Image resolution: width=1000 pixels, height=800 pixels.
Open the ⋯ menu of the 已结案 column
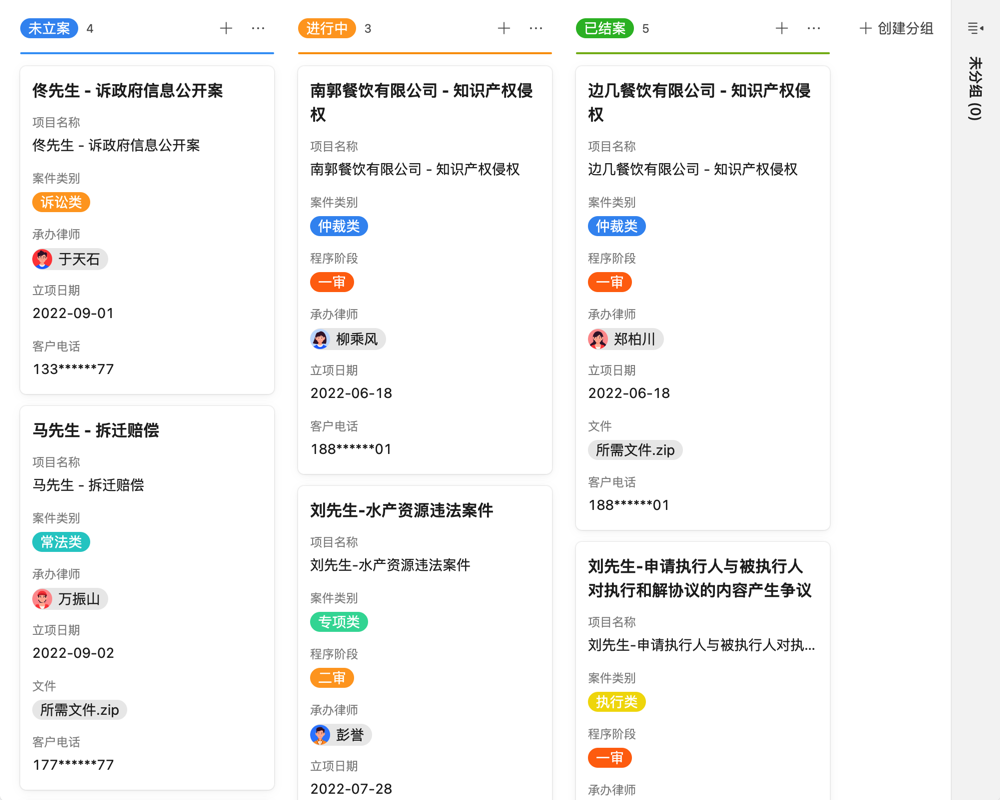[x=814, y=28]
